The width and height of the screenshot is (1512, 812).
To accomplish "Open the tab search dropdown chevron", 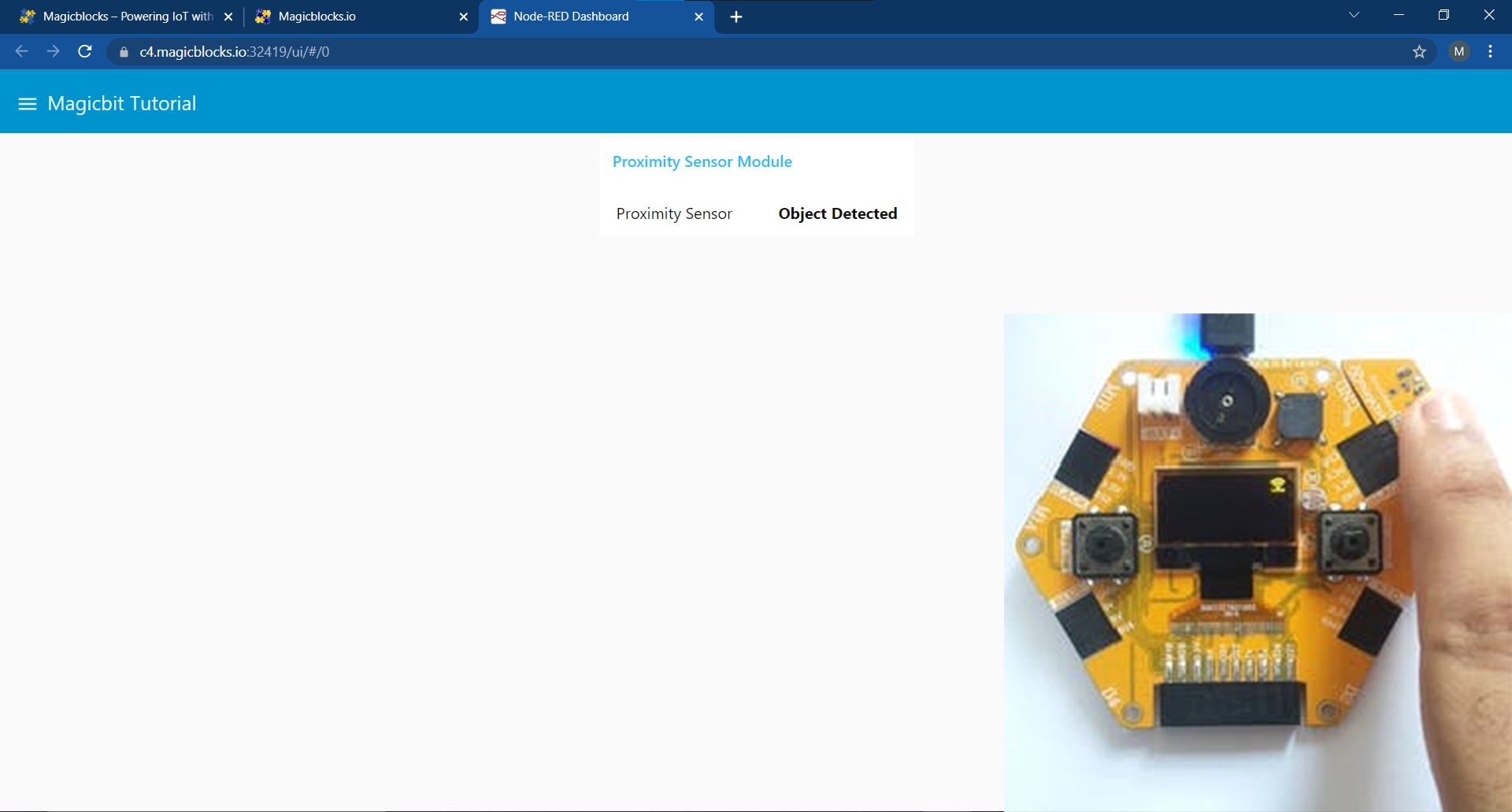I will point(1354,14).
